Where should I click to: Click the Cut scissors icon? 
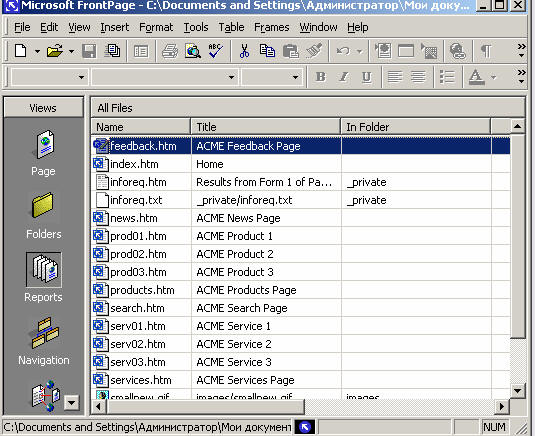tap(244, 52)
